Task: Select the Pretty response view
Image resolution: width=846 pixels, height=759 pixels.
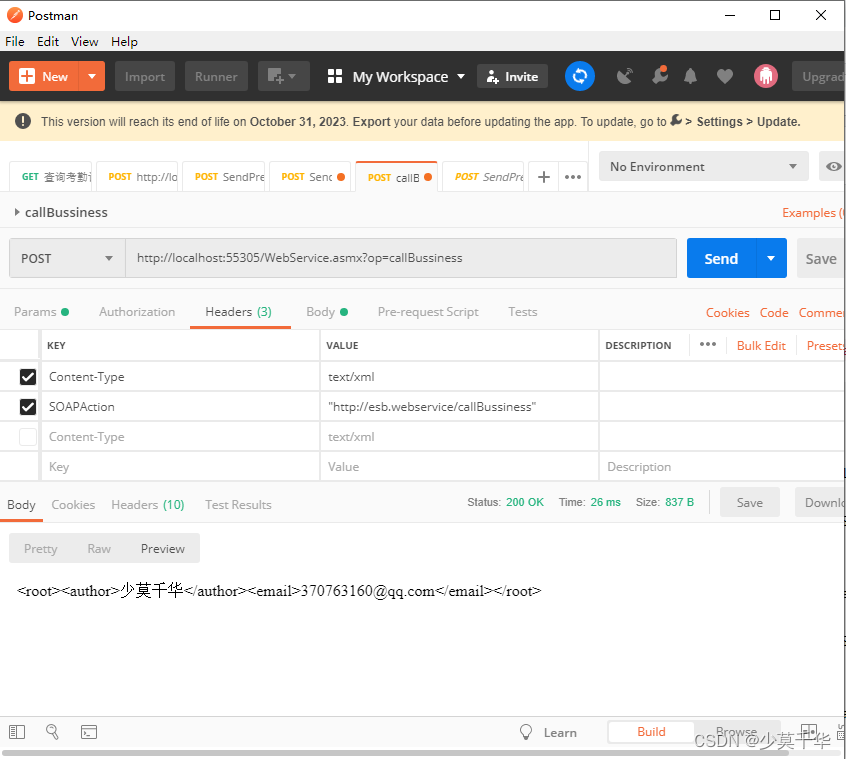Action: click(x=40, y=549)
